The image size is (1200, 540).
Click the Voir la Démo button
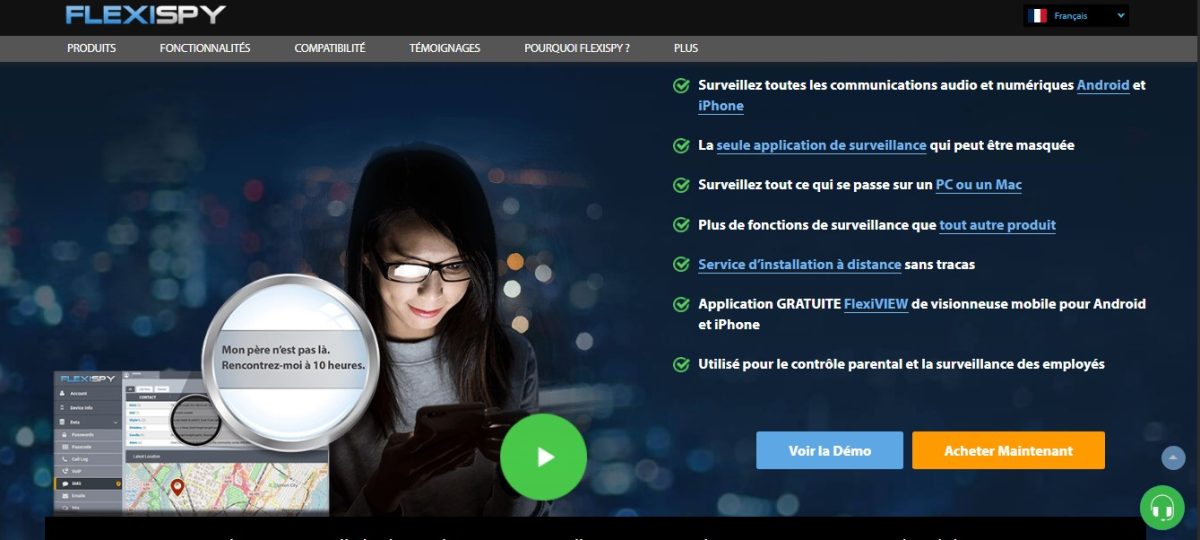coord(830,451)
